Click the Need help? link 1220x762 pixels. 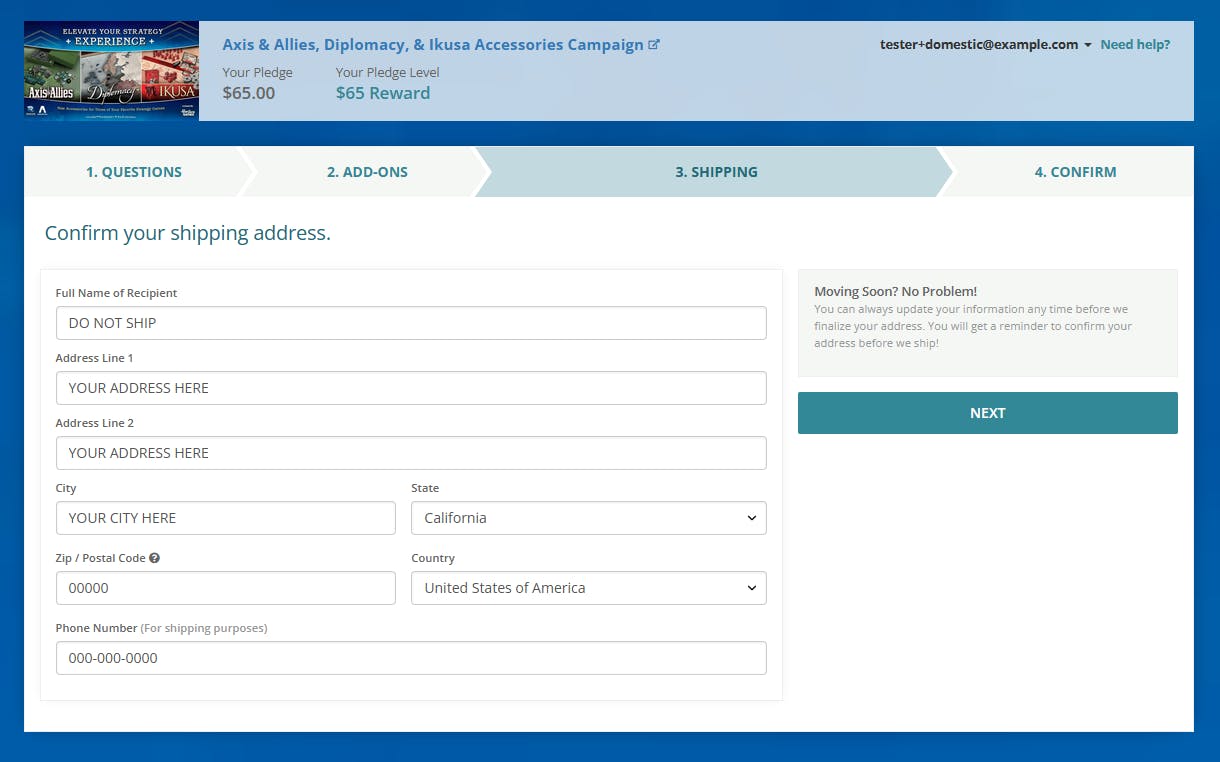[1135, 45]
